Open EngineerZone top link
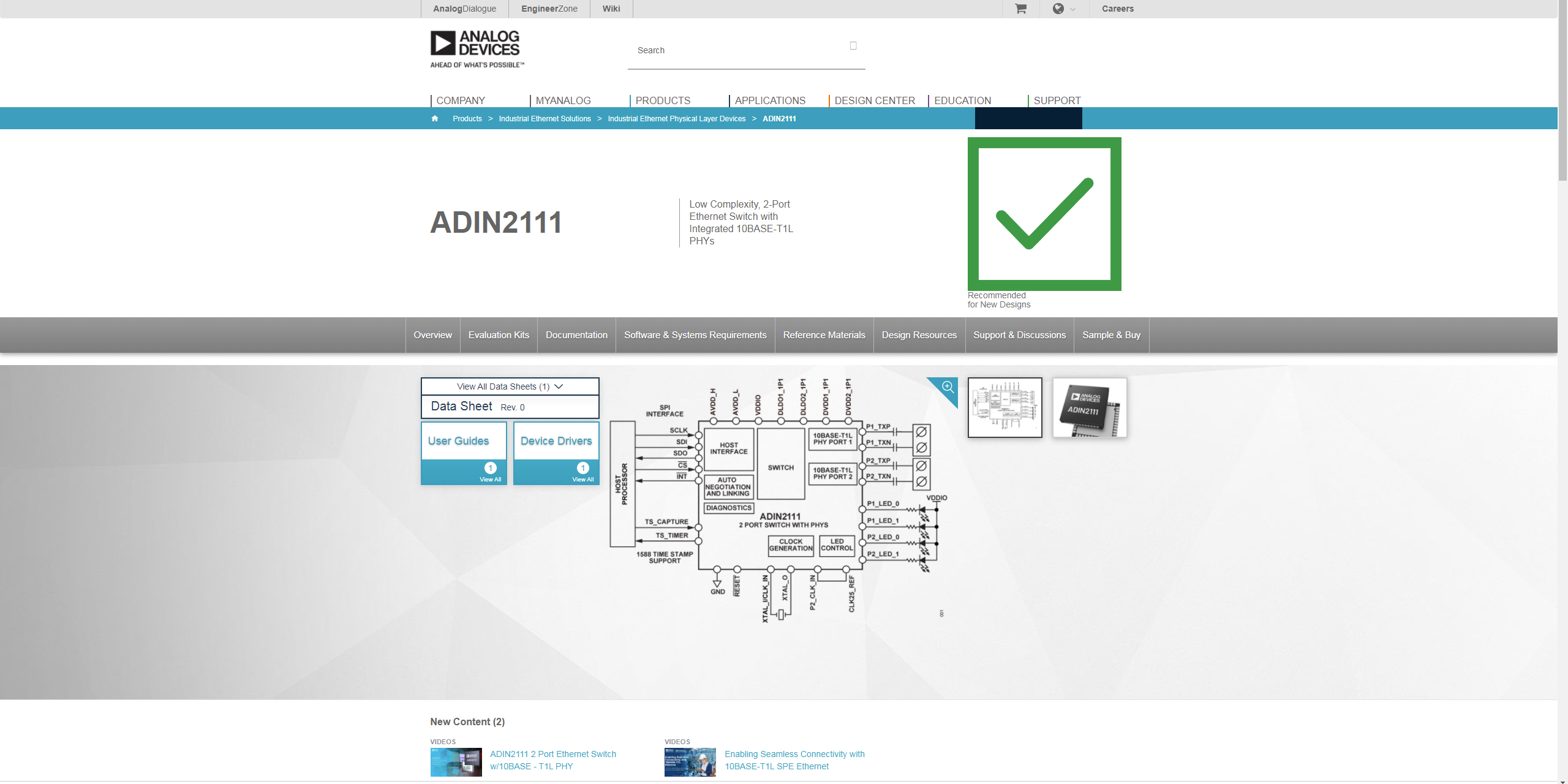The image size is (1568, 784). pyautogui.click(x=549, y=9)
